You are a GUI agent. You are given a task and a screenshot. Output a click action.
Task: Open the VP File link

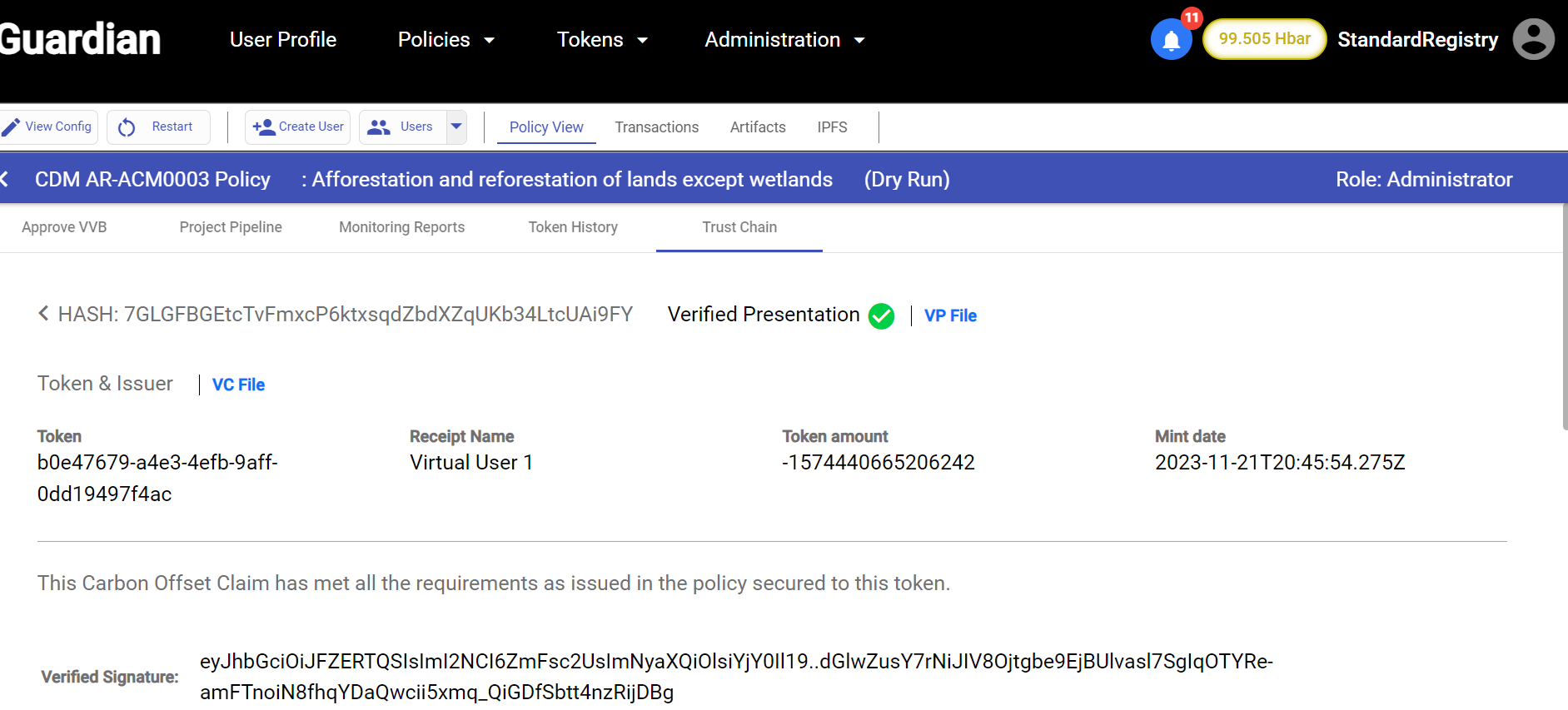click(x=950, y=315)
